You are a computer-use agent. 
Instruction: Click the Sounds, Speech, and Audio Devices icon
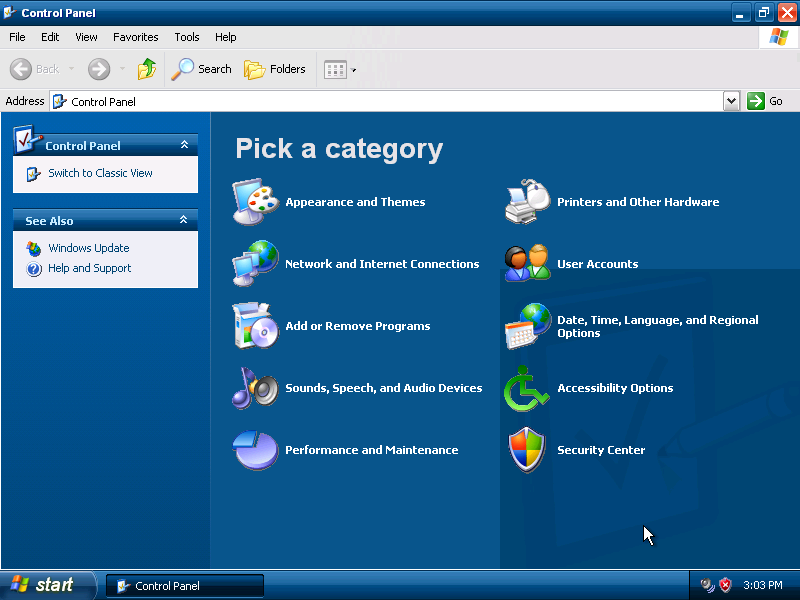pyautogui.click(x=256, y=388)
